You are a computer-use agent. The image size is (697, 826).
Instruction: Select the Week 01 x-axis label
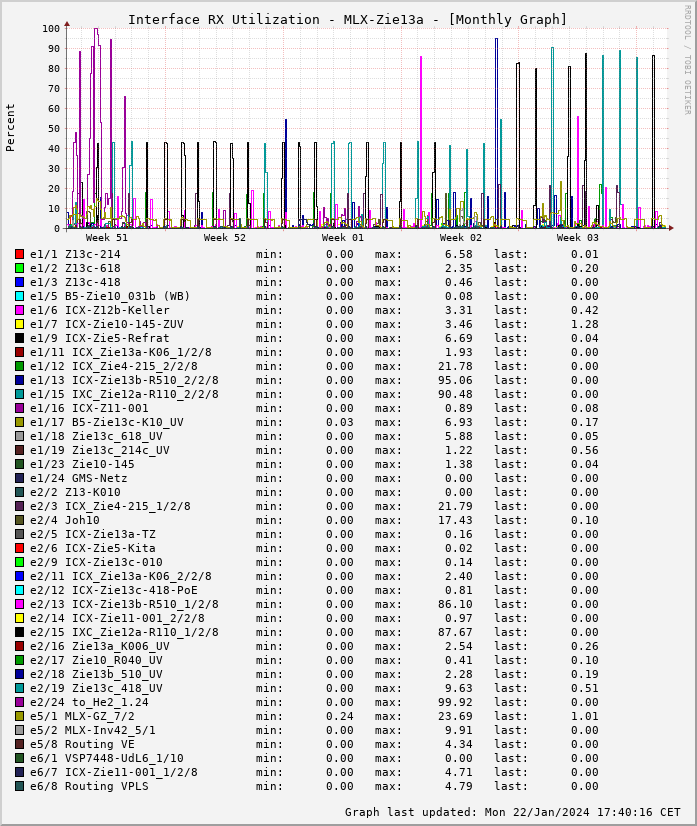pyautogui.click(x=343, y=238)
